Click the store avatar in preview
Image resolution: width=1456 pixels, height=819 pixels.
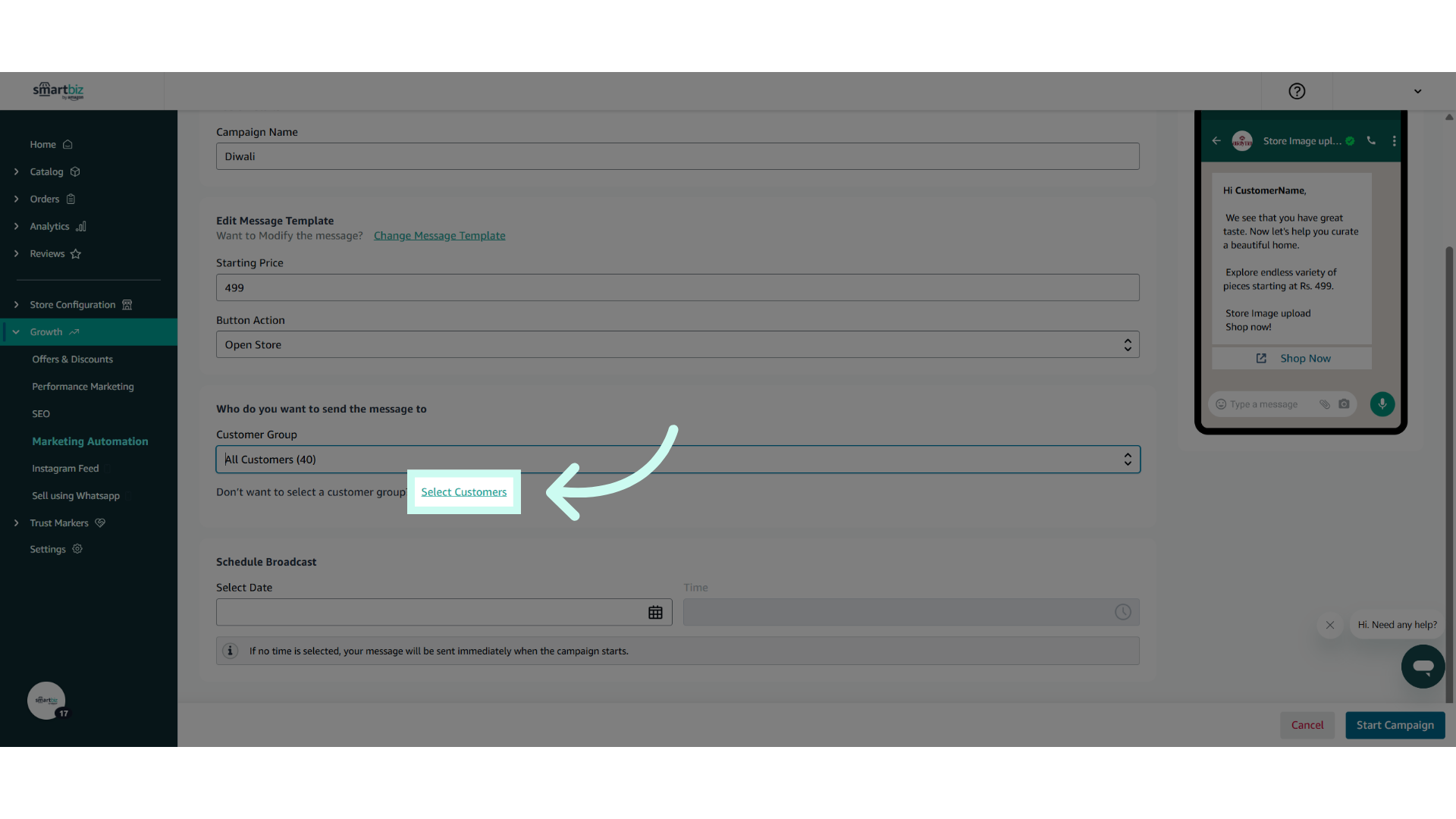1242,141
